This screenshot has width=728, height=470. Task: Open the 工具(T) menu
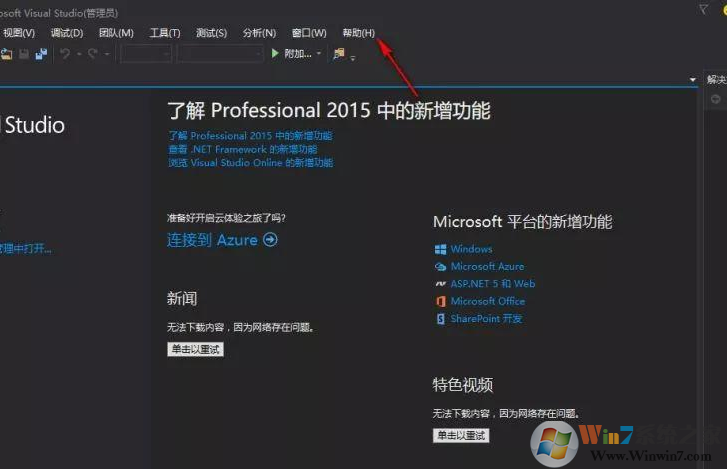pyautogui.click(x=165, y=33)
